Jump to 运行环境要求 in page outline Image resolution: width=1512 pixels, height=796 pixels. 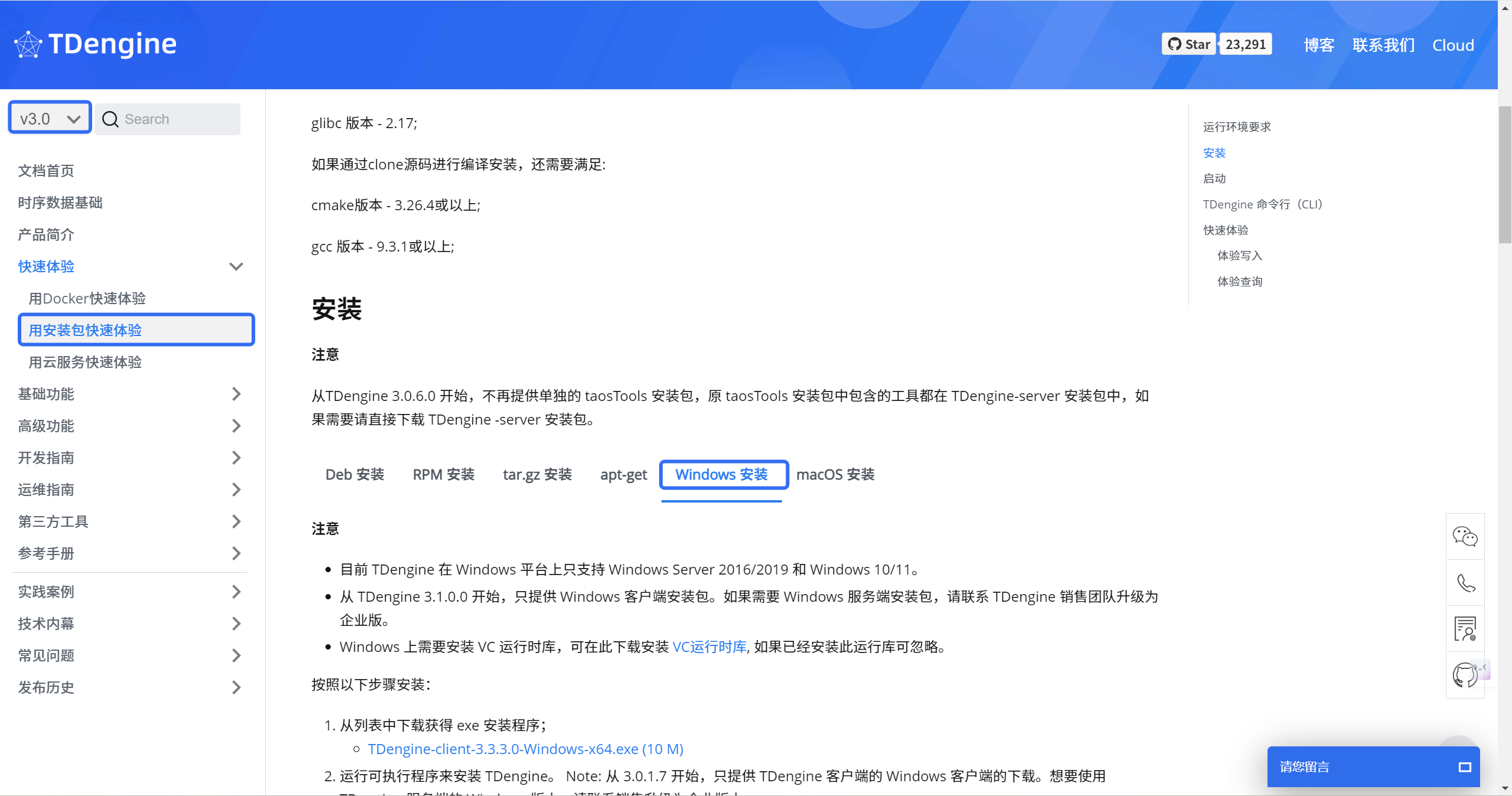click(x=1237, y=127)
